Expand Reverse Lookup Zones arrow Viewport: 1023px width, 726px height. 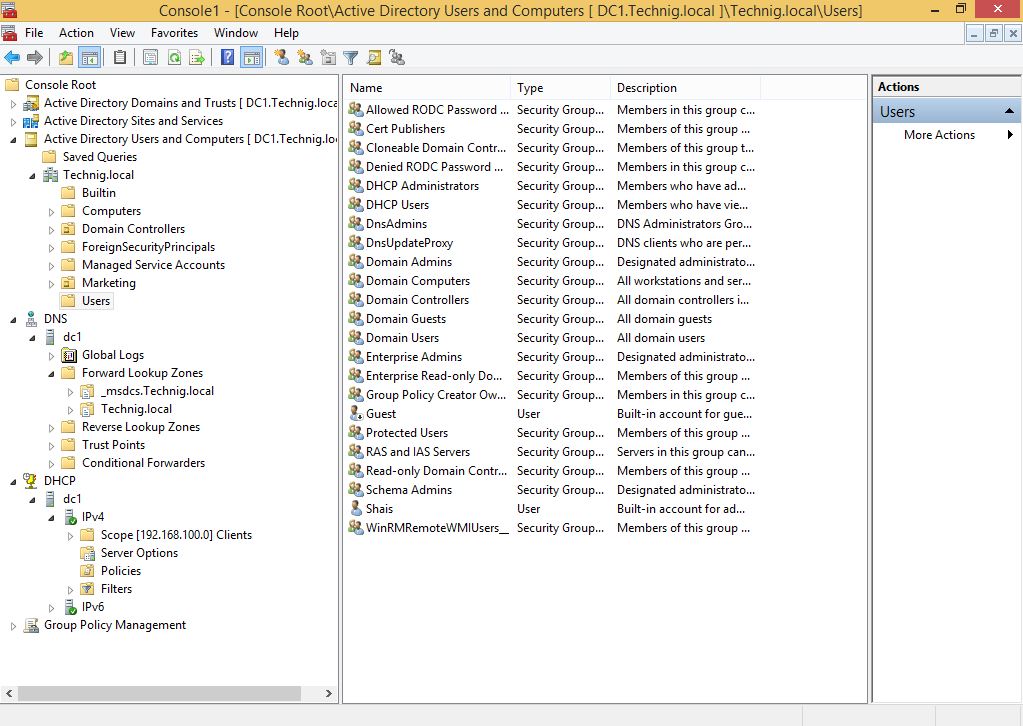(x=52, y=427)
